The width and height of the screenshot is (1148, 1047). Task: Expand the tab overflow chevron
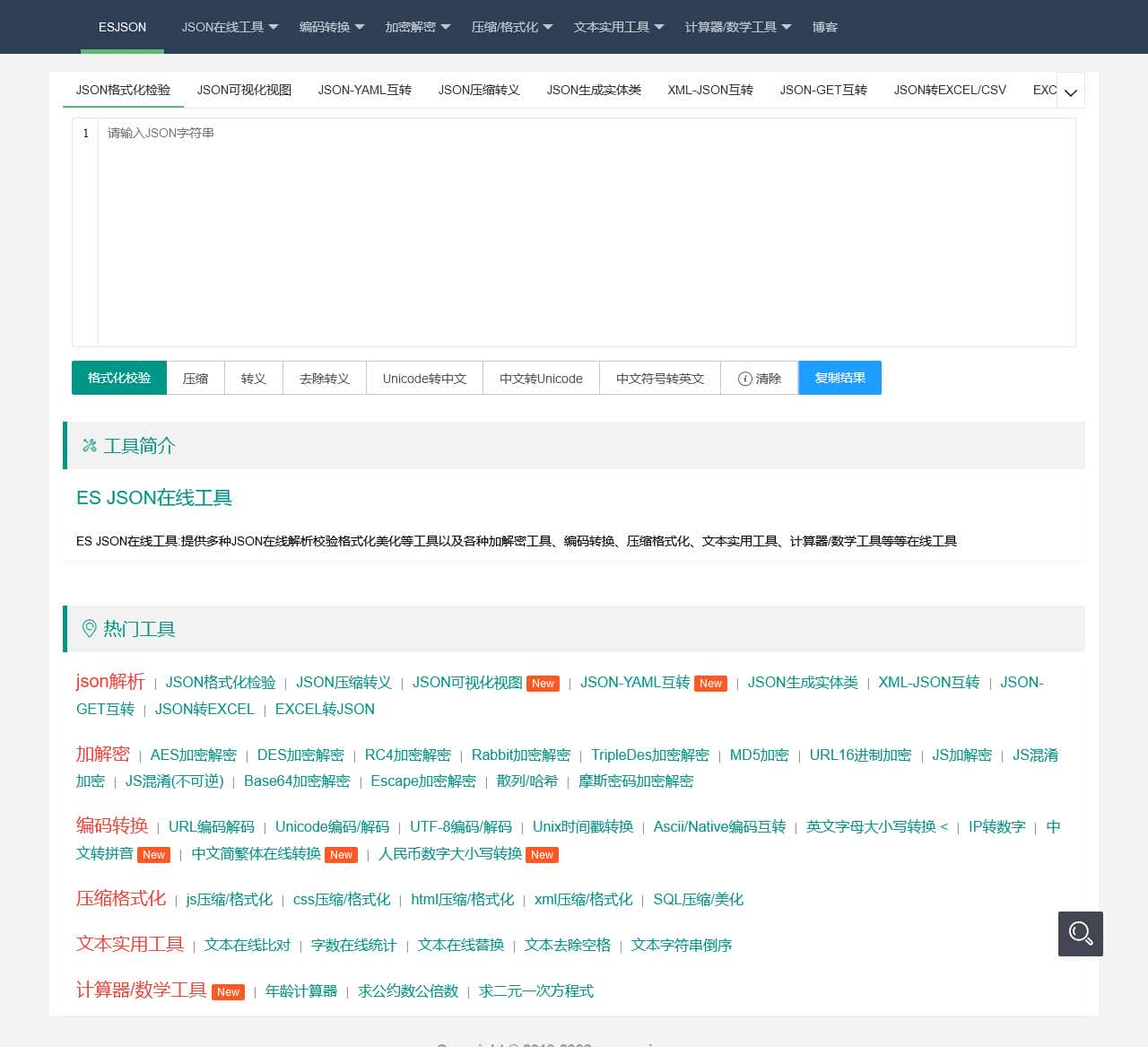point(1070,91)
